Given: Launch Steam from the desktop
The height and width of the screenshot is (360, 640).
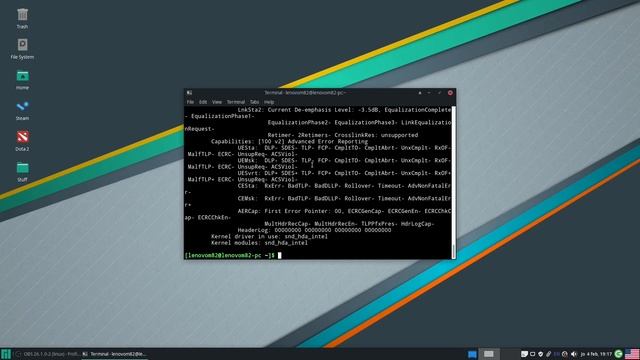Looking at the screenshot, I should (x=22, y=110).
